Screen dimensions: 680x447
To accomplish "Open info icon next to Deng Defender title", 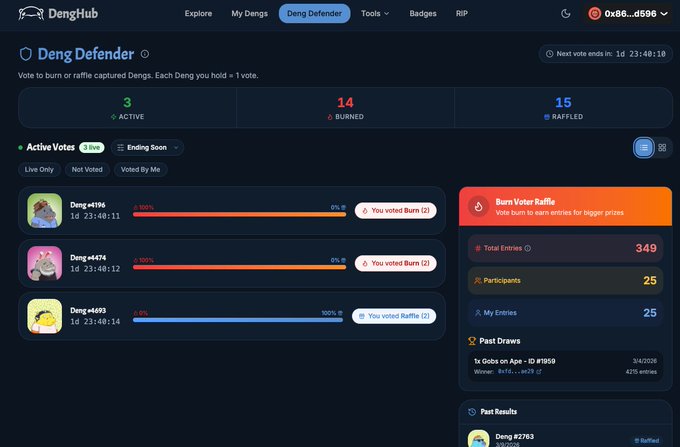I will coord(145,54).
